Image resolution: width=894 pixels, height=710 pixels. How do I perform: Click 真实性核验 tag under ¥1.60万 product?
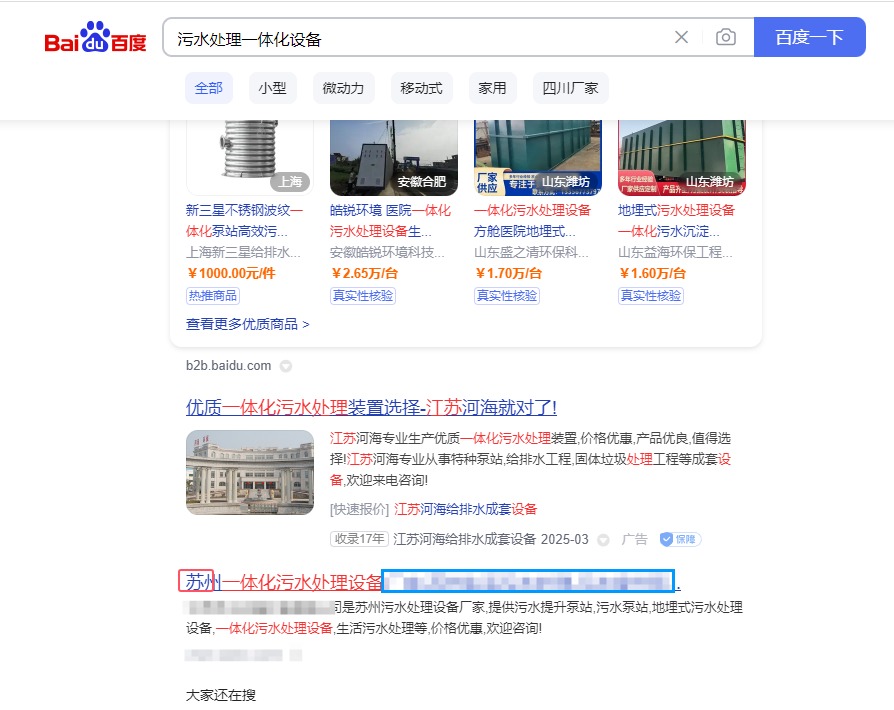click(650, 295)
